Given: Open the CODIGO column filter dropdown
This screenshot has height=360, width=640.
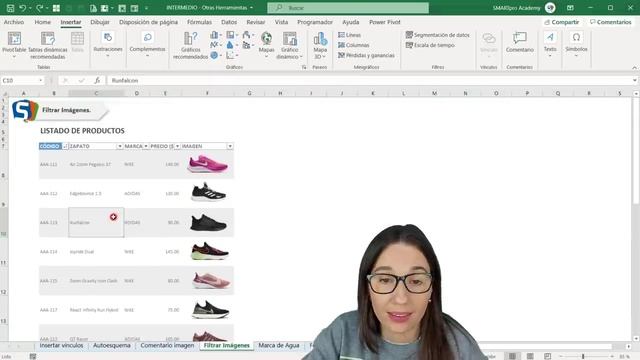Looking at the screenshot, I should click(x=65, y=146).
